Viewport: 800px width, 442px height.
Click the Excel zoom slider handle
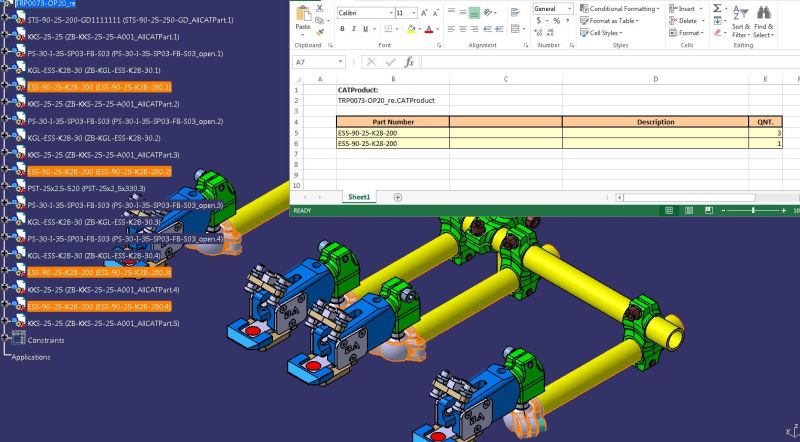click(753, 210)
